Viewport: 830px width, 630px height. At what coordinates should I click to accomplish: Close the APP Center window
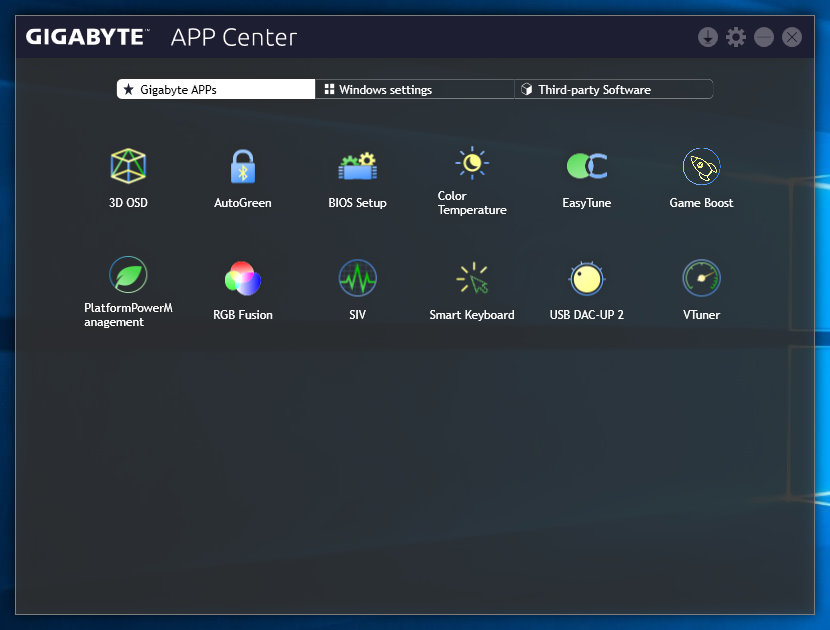click(792, 37)
